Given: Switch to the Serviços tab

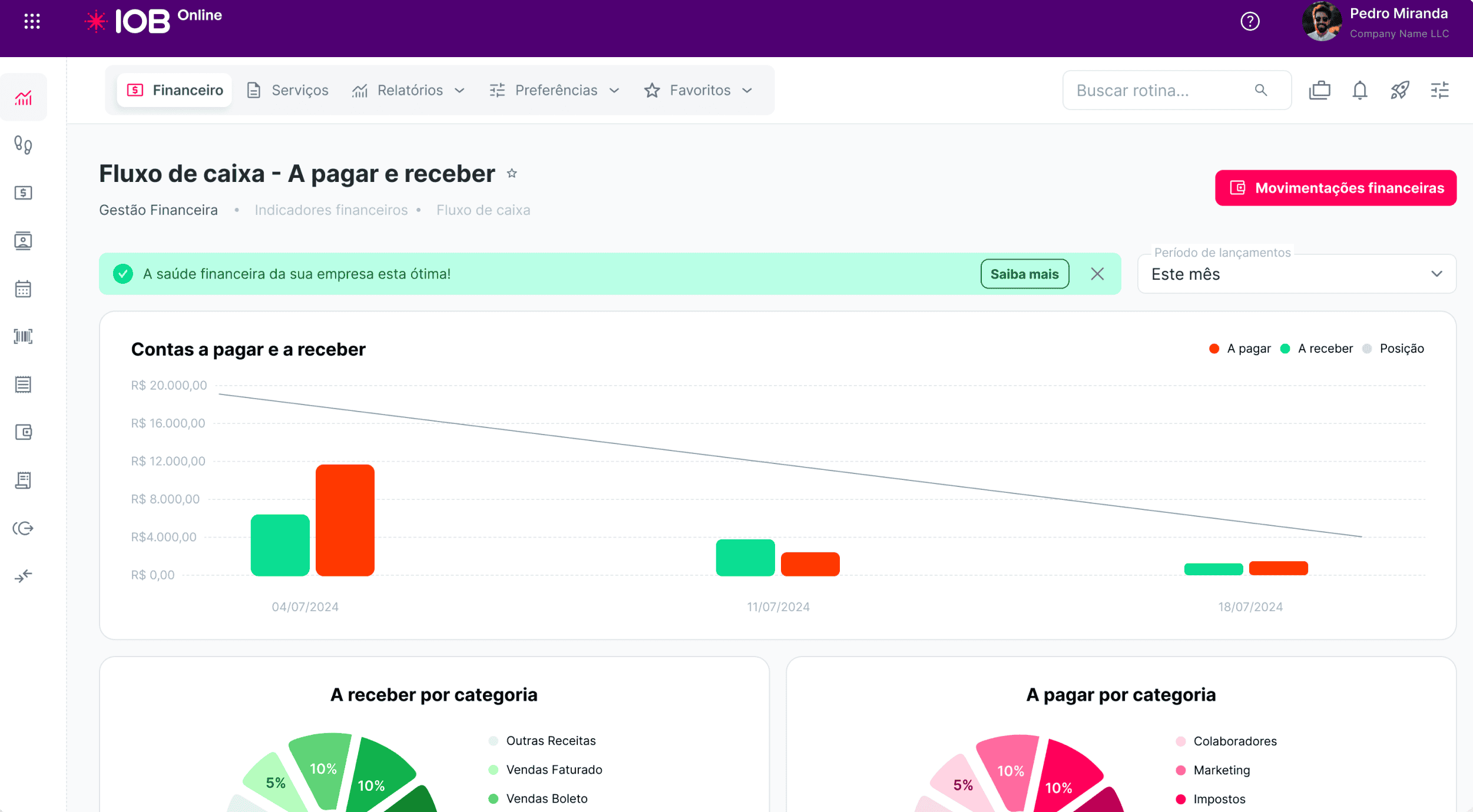Looking at the screenshot, I should [x=288, y=90].
